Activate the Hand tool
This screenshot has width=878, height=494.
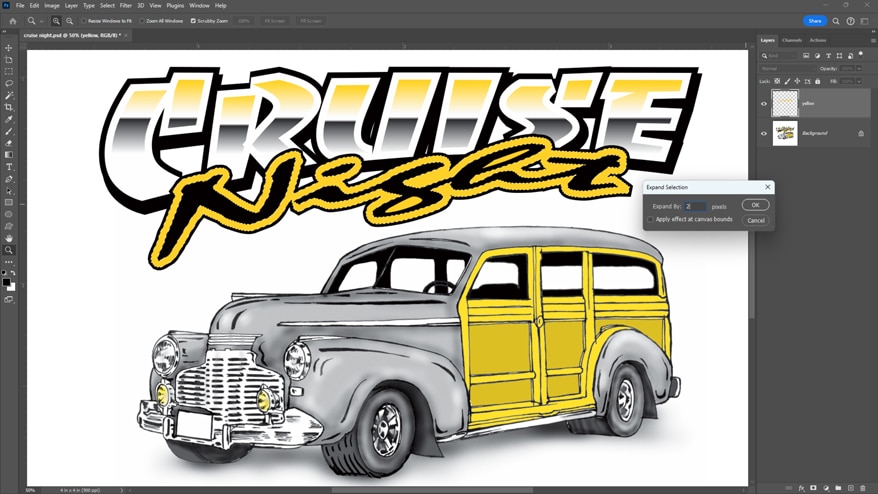coord(9,239)
